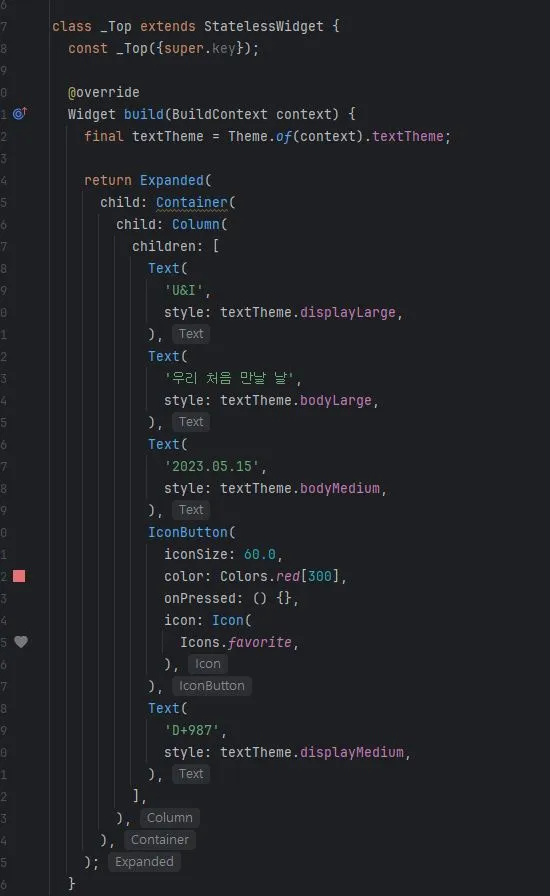This screenshot has width=550, height=896.
Task: Click textTheme.bodyLarge style property
Action: (296, 401)
